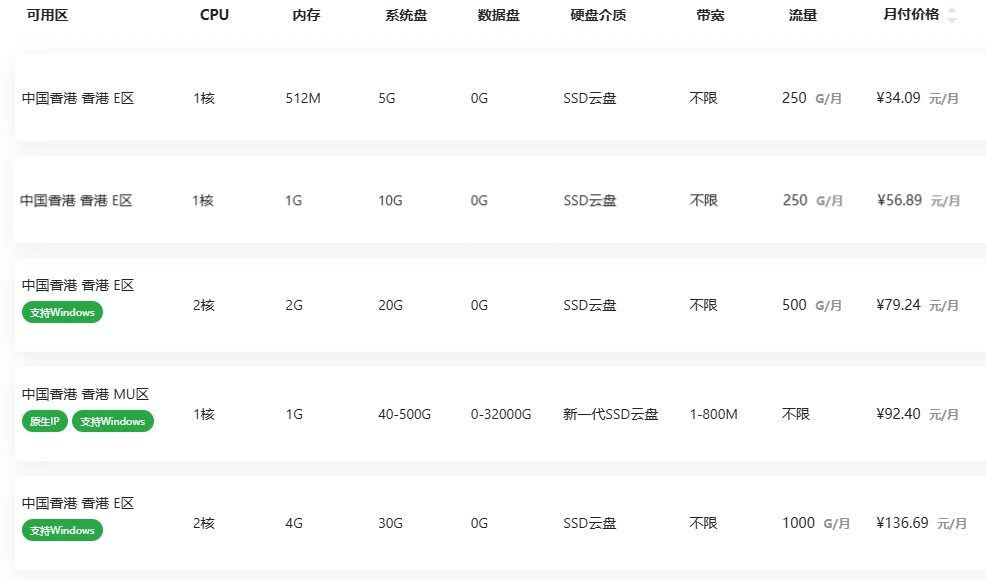
Task: Open the 香港 MU区 plan priced ¥92.40
Action: pyautogui.click(x=500, y=414)
